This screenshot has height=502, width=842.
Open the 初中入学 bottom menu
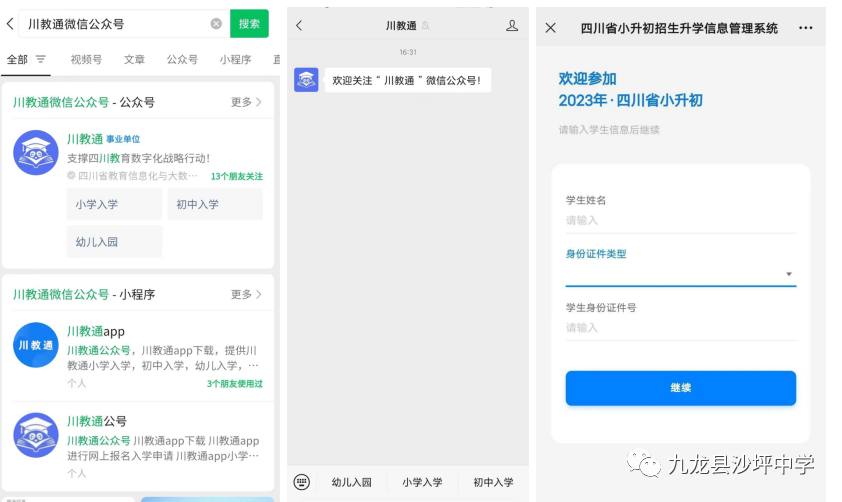point(493,482)
